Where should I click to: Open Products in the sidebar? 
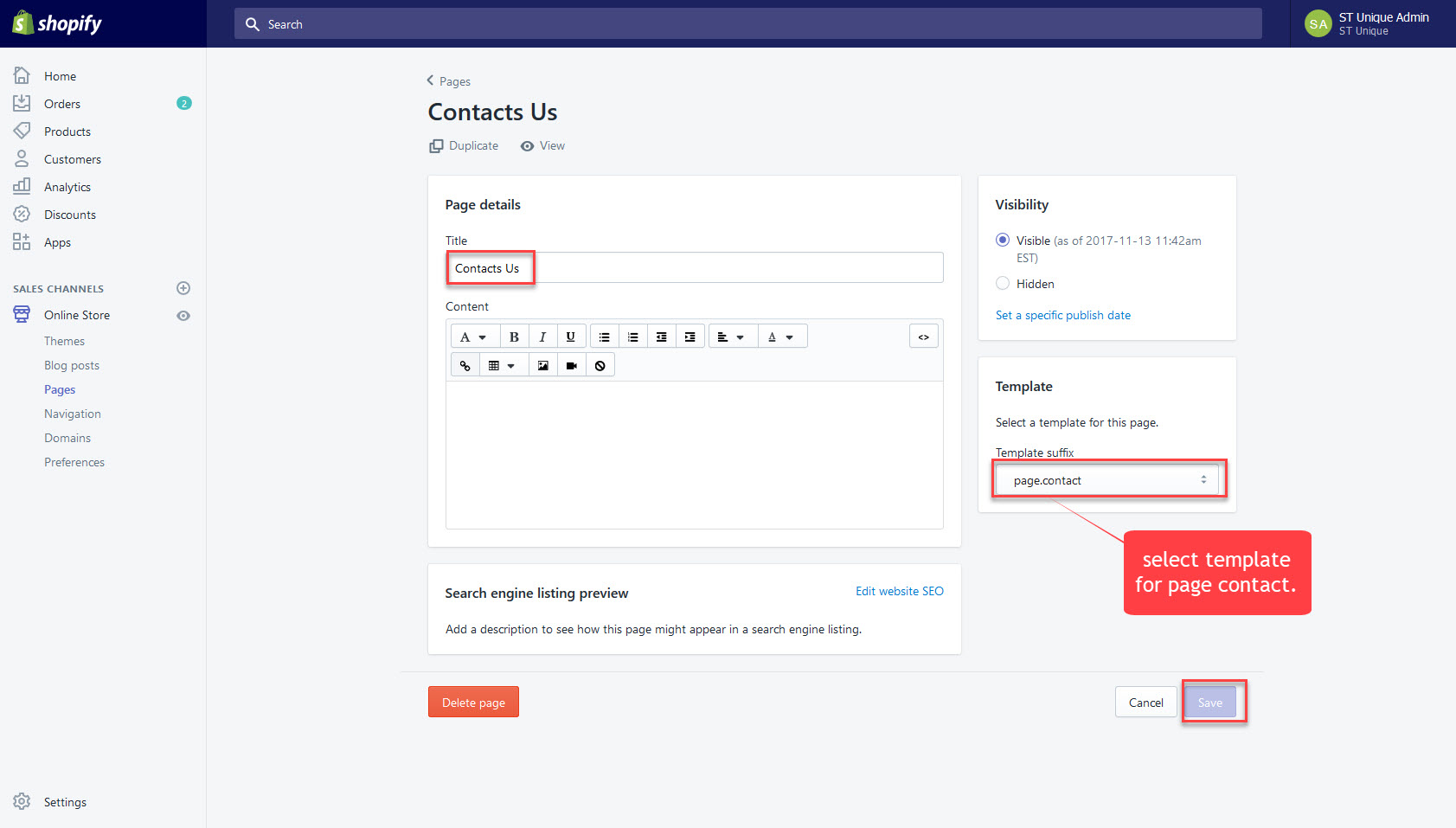[67, 132]
